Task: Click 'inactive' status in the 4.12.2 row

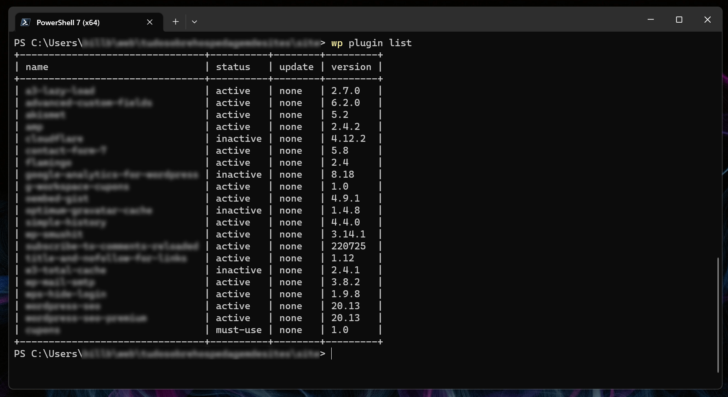Action: pyautogui.click(x=238, y=139)
